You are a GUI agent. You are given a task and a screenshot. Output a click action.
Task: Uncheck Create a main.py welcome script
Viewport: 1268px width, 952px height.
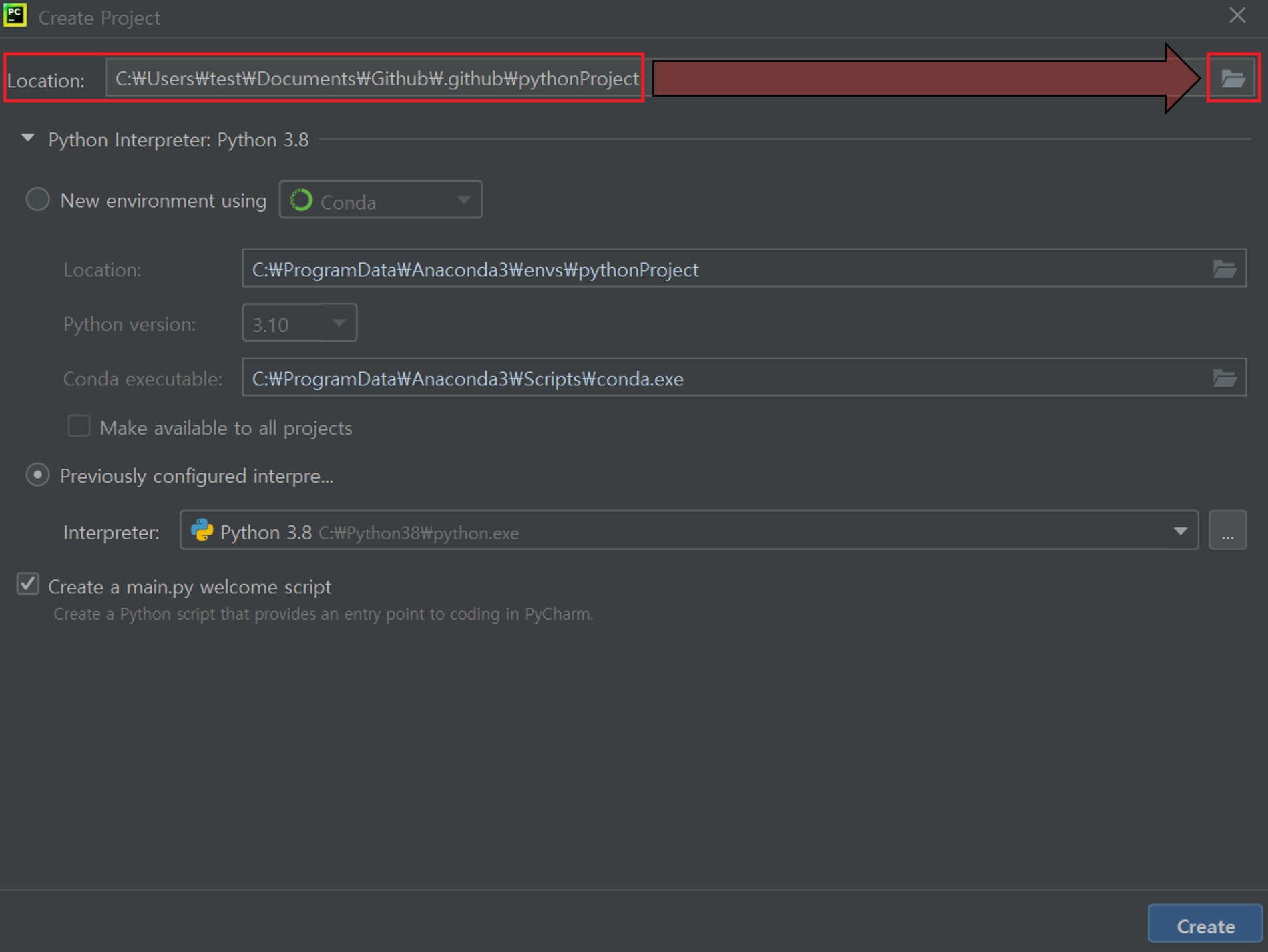coord(28,585)
